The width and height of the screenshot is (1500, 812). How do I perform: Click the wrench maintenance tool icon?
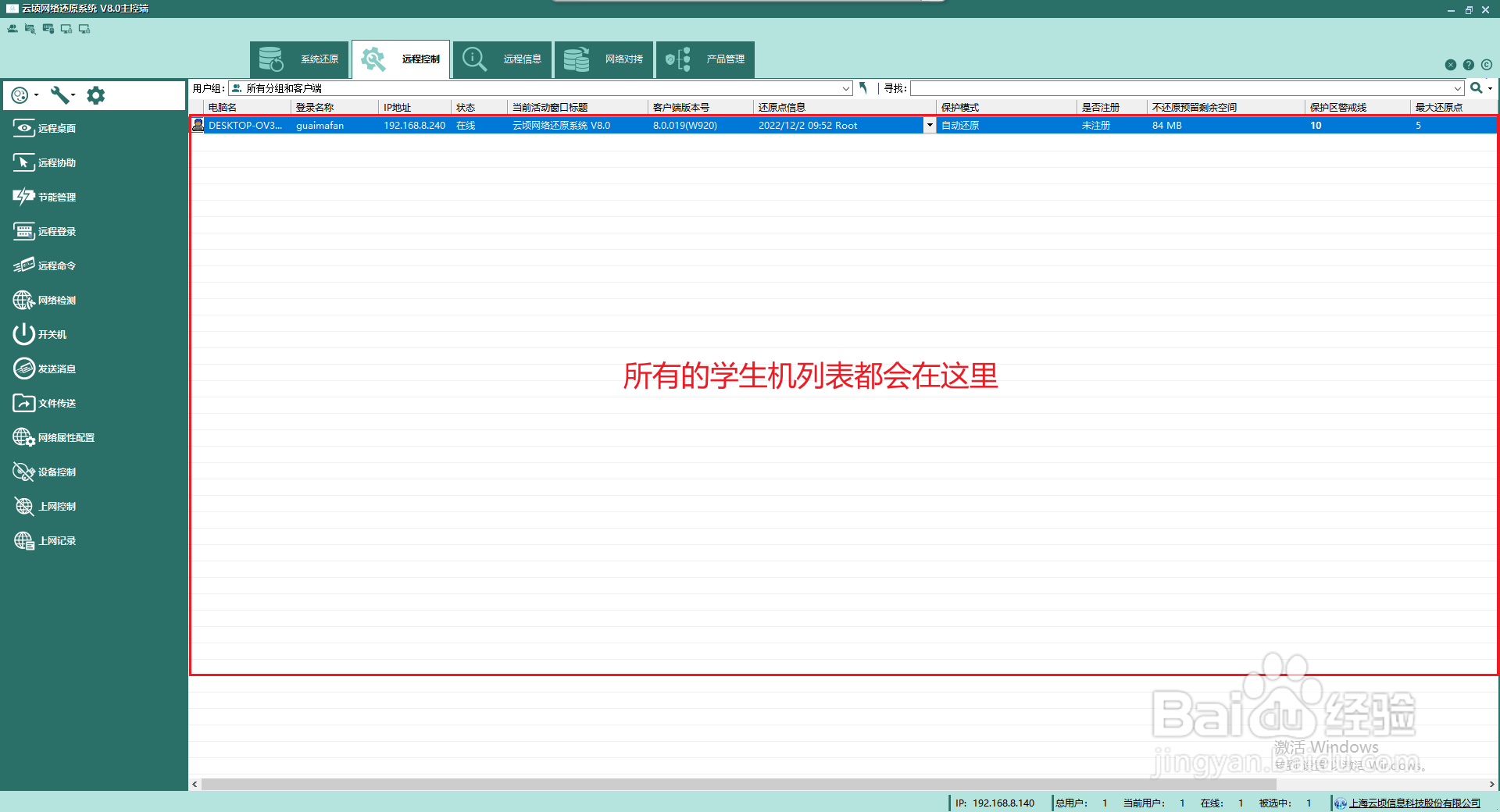click(x=60, y=94)
